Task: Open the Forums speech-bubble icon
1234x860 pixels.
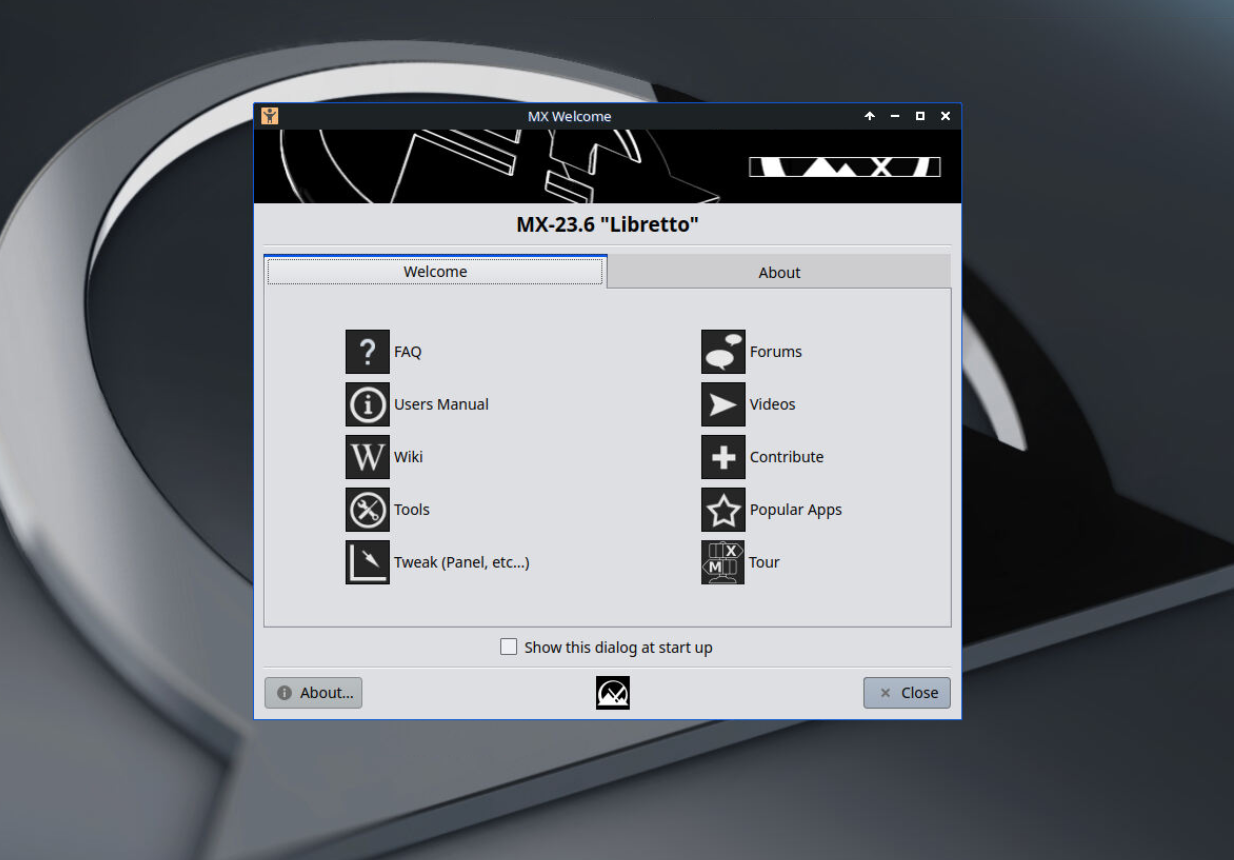Action: 722,351
